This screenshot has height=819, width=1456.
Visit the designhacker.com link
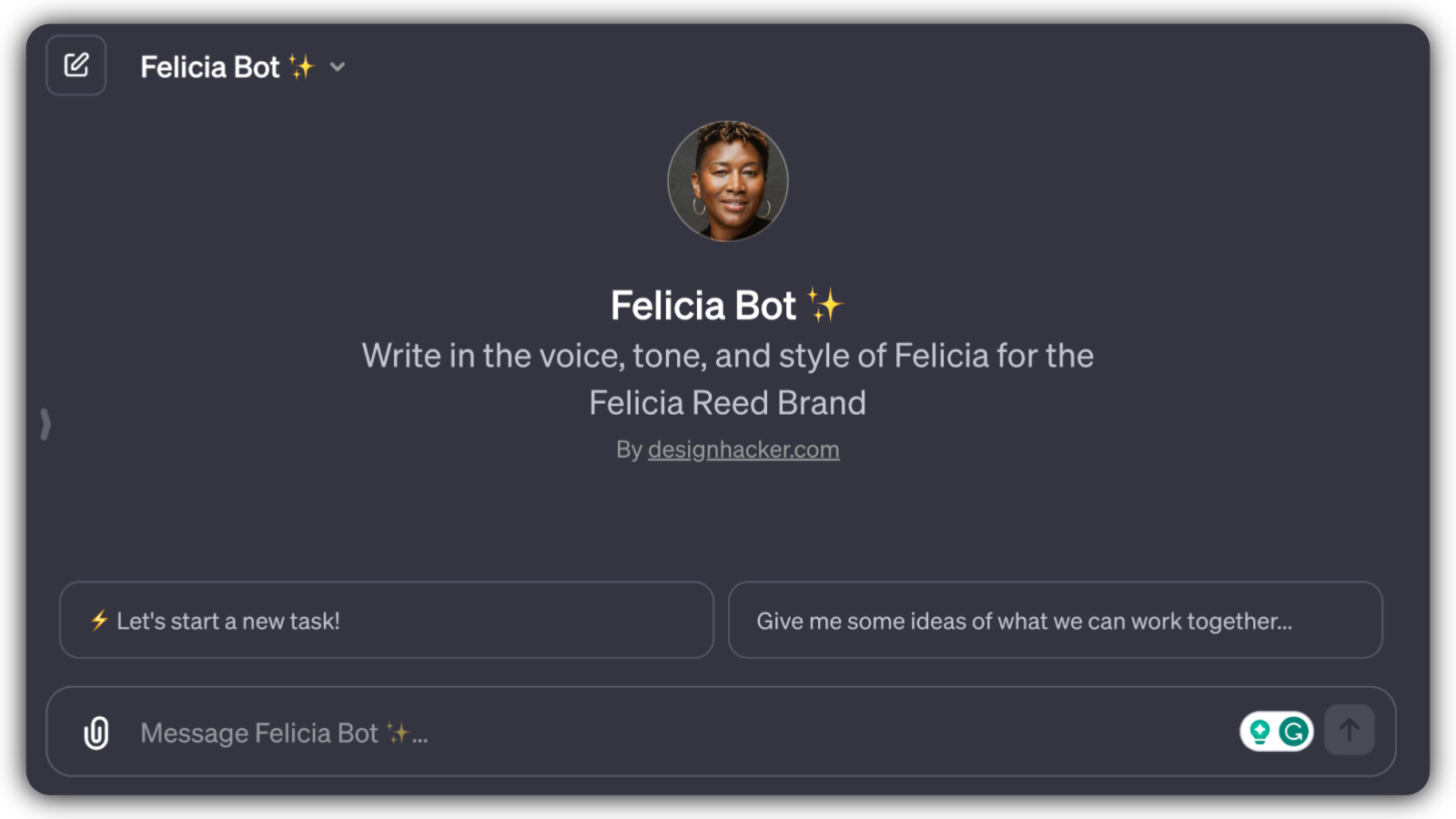coord(743,449)
